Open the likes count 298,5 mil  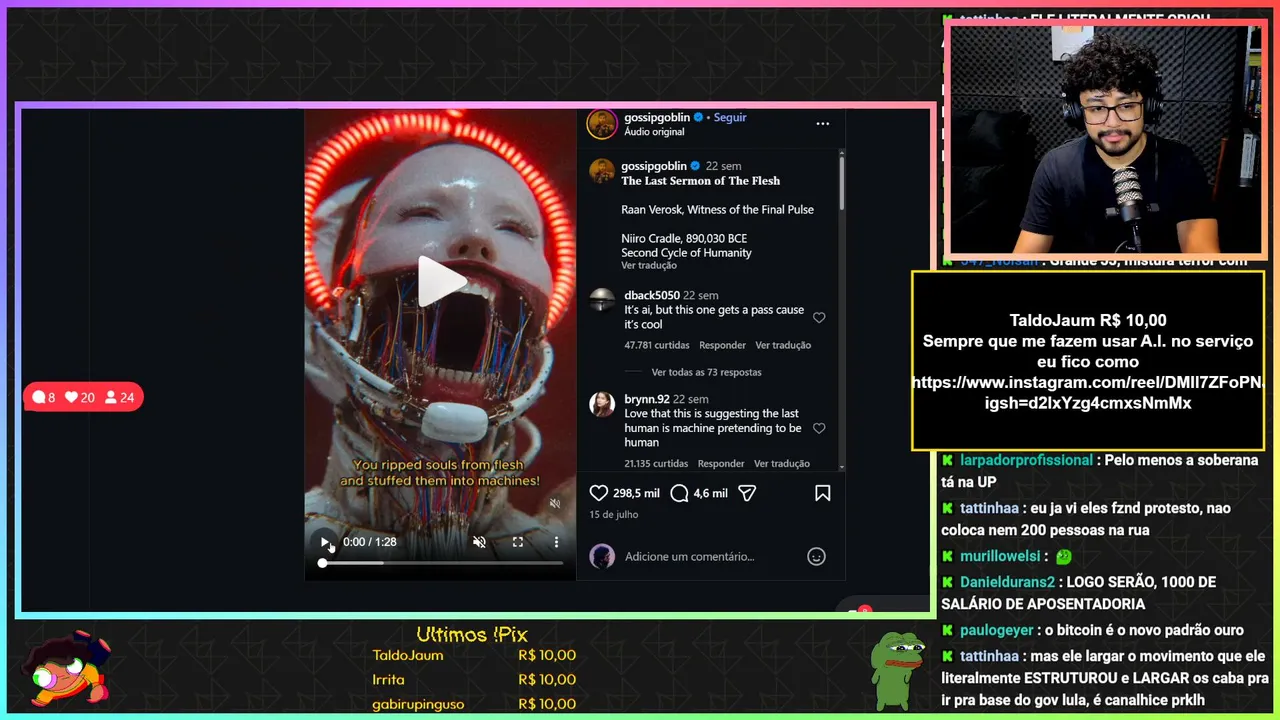click(x=636, y=493)
